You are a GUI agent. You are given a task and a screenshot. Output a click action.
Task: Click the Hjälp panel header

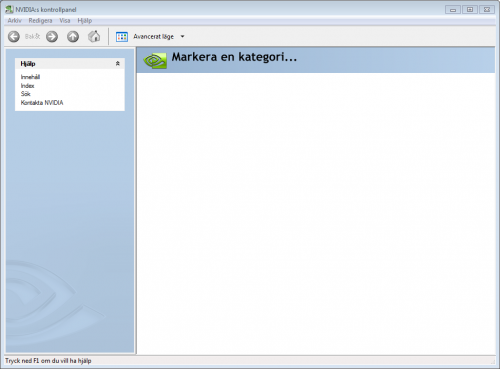pos(70,64)
